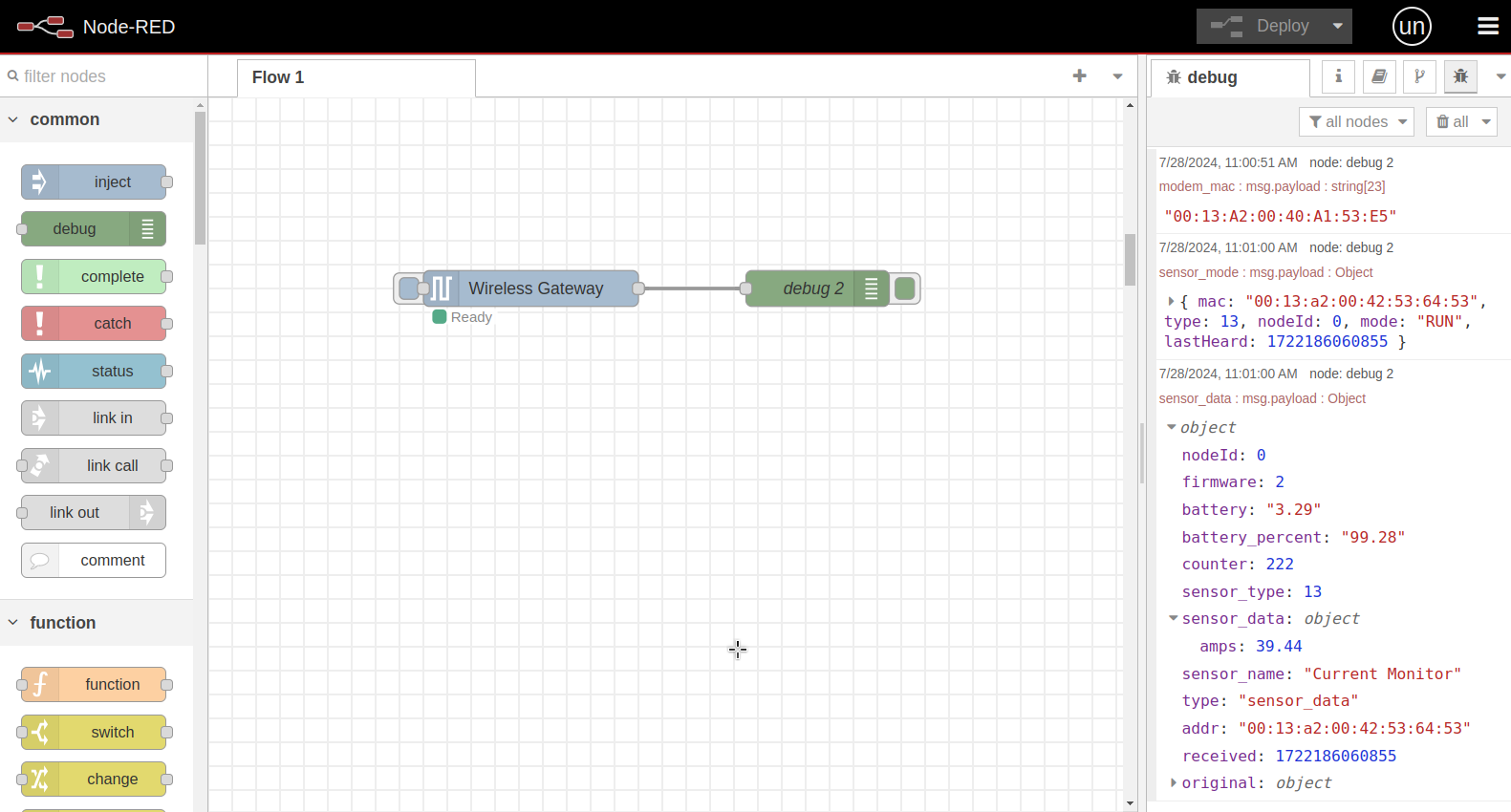Click the Wireless Gateway output port
The height and width of the screenshot is (812, 1511).
pos(638,288)
